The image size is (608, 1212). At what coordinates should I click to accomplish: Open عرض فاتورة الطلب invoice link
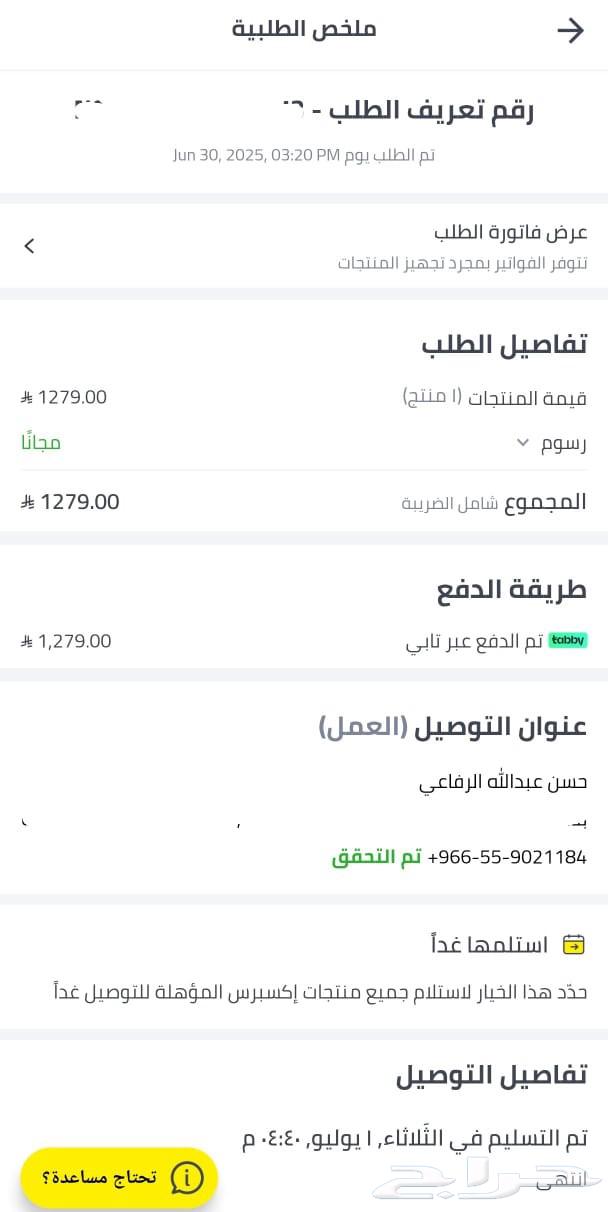pyautogui.click(x=511, y=232)
